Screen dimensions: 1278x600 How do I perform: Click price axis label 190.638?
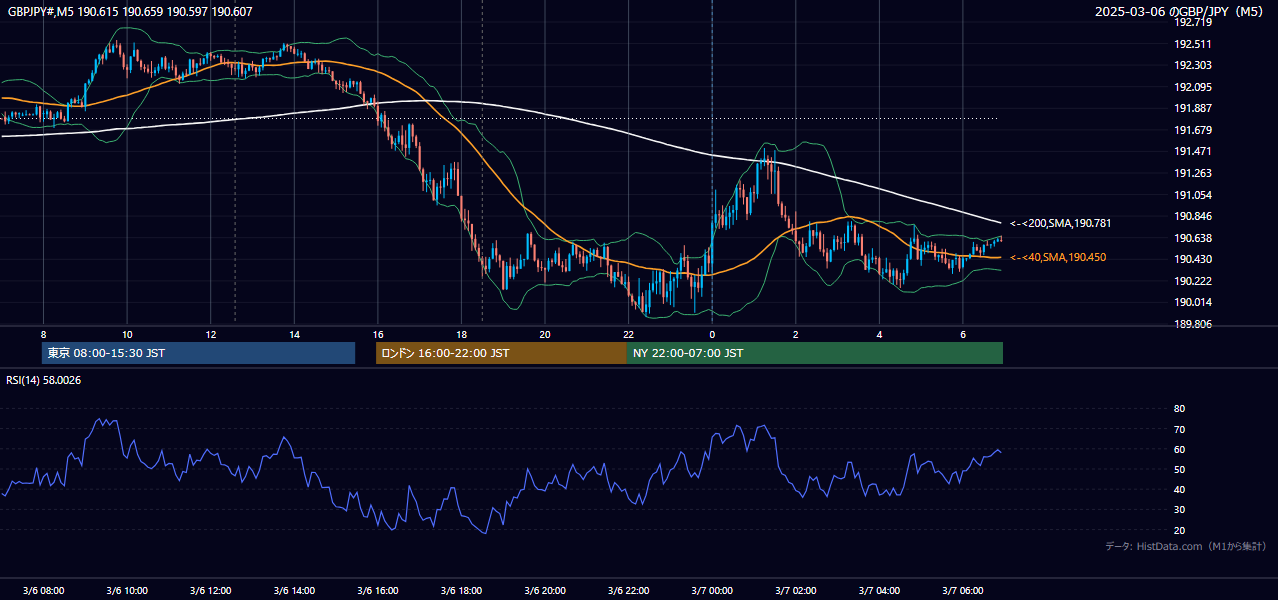tap(1193, 238)
